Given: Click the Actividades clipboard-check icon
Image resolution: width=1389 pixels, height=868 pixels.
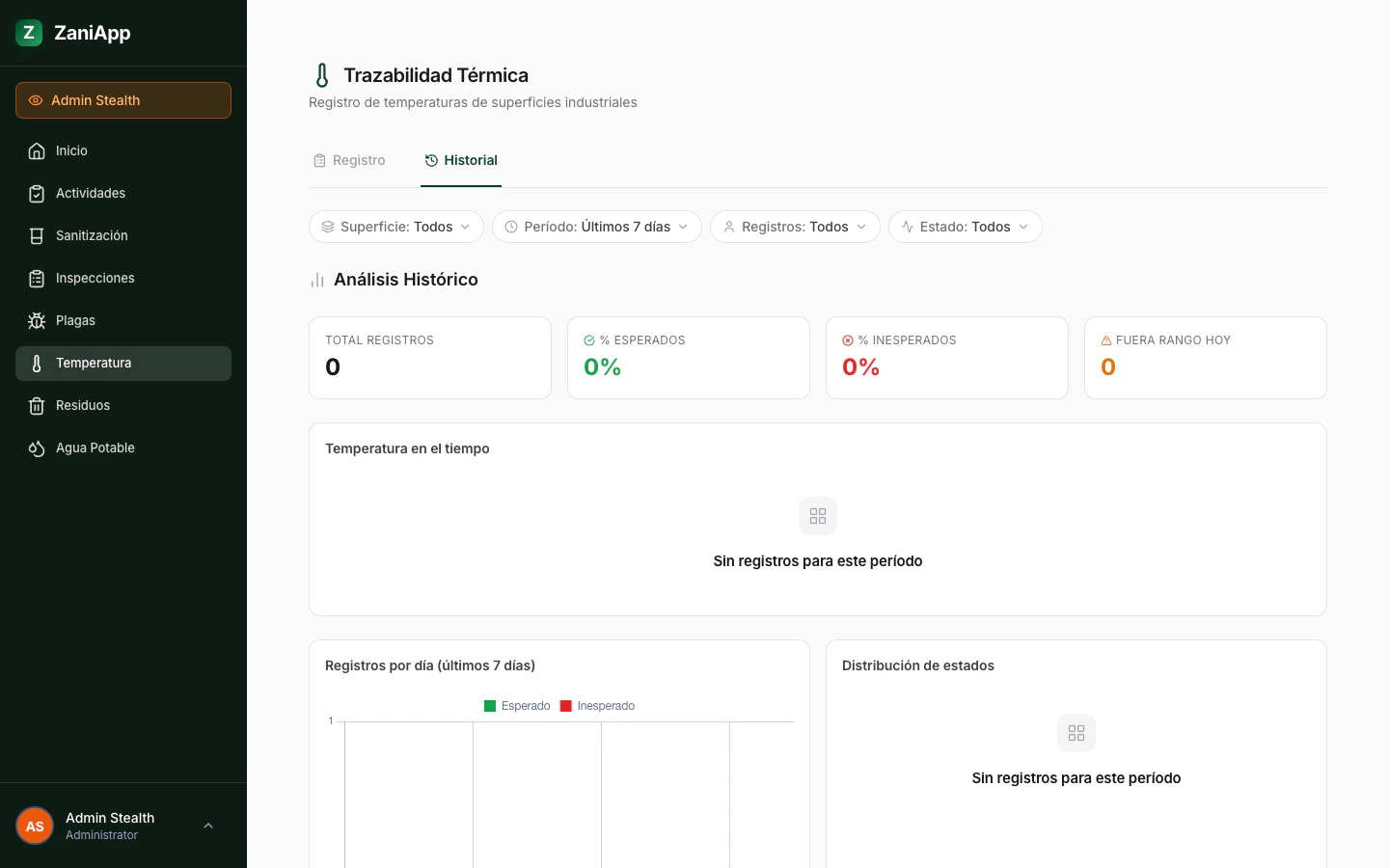Looking at the screenshot, I should point(37,194).
